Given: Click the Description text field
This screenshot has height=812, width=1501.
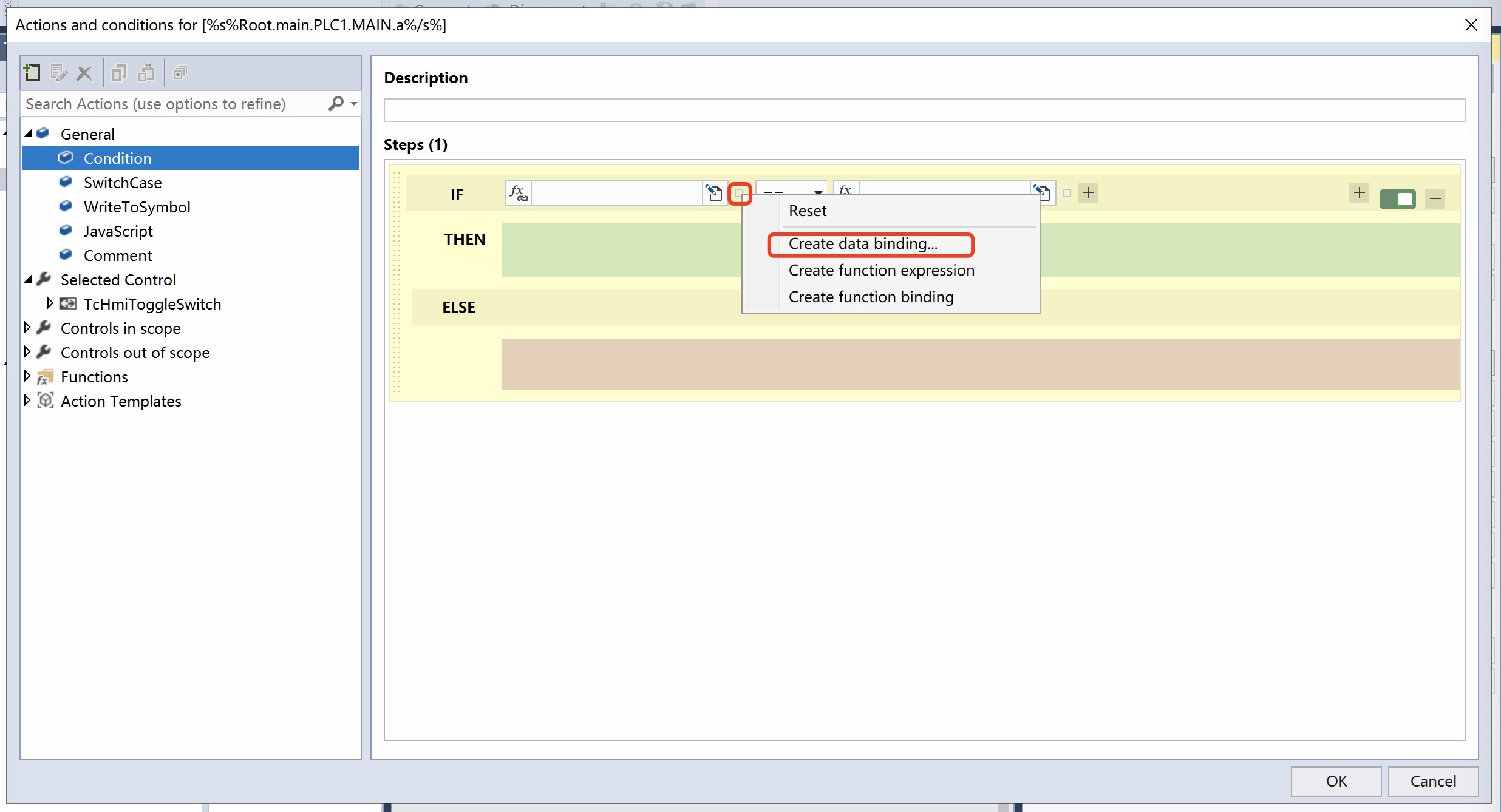Looking at the screenshot, I should pos(924,110).
